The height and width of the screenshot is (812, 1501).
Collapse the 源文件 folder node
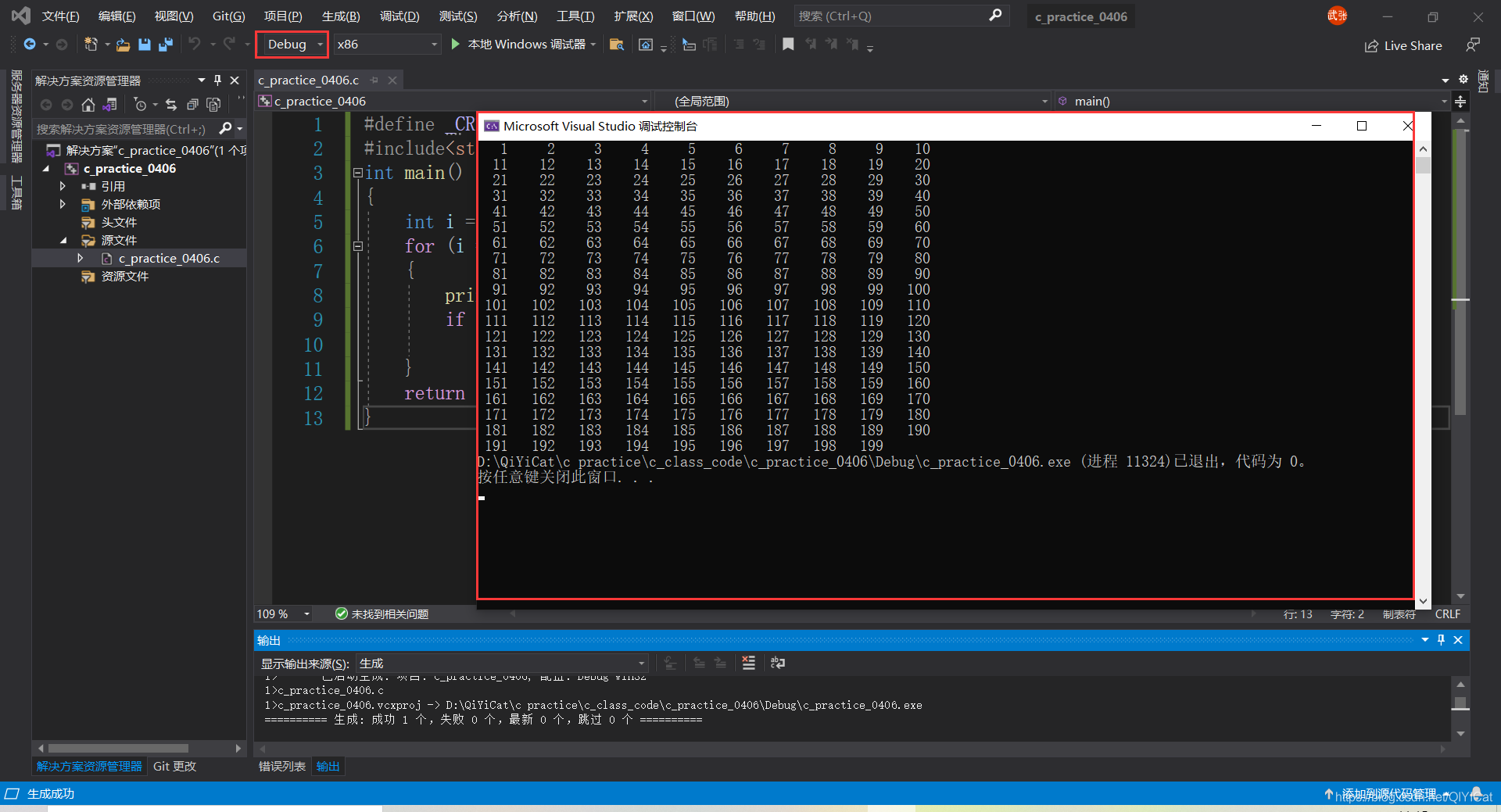[63, 241]
